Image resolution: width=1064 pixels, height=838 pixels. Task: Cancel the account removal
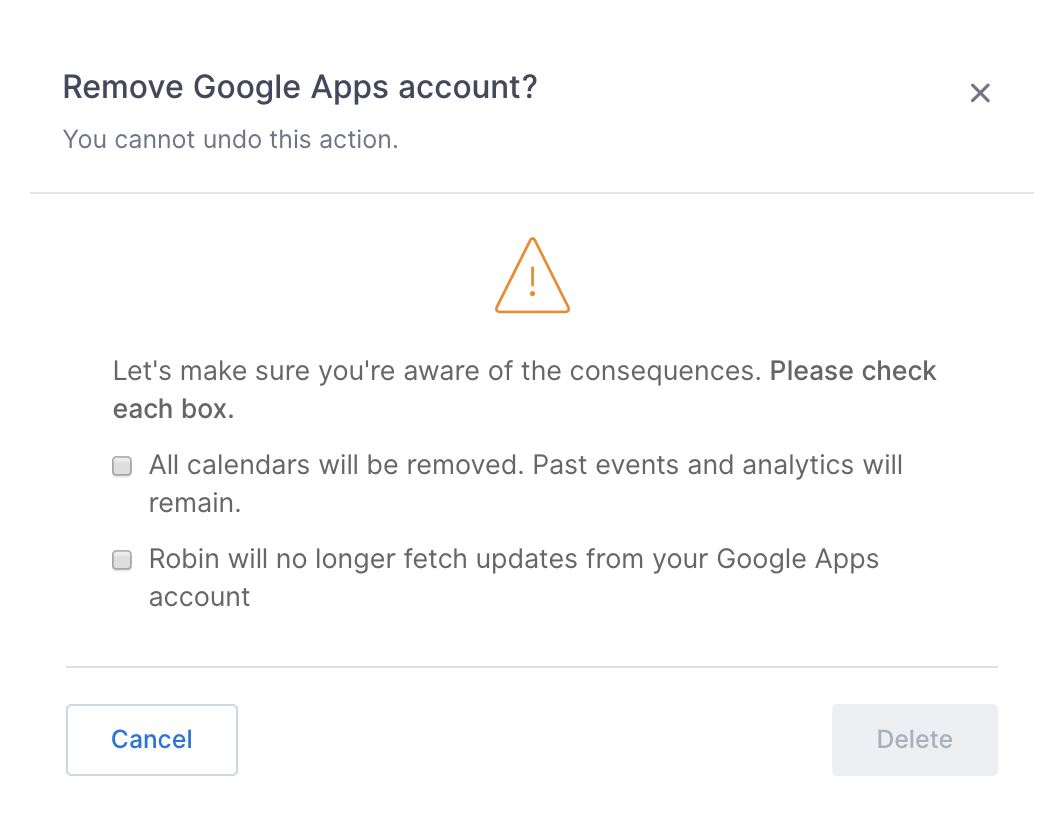pos(152,740)
